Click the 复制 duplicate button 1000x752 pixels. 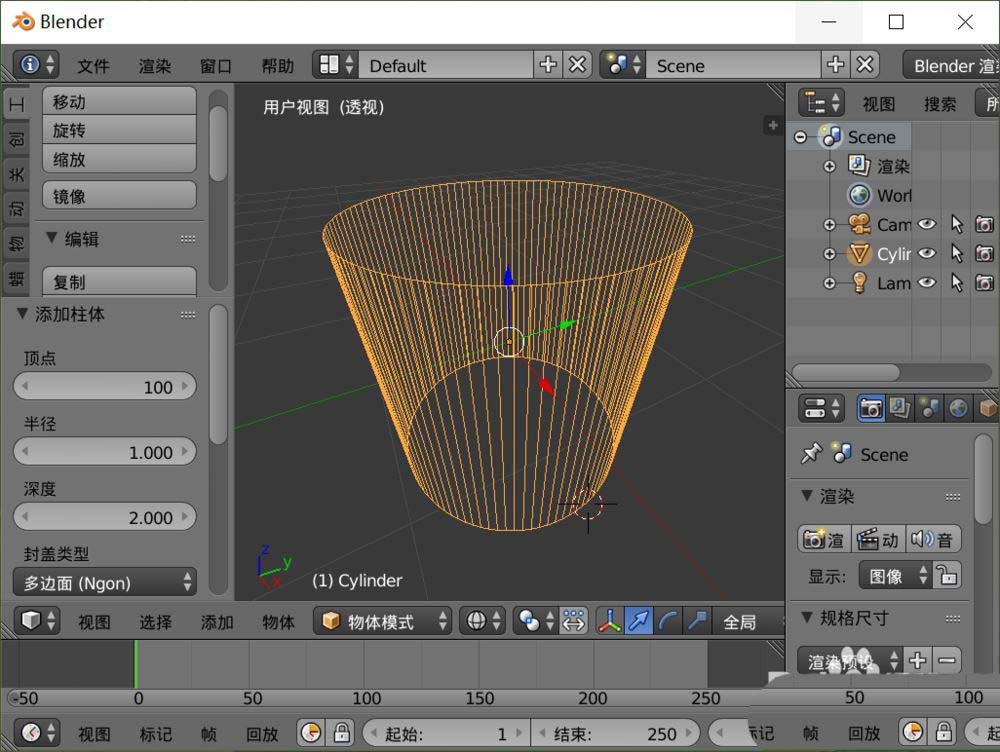(118, 281)
